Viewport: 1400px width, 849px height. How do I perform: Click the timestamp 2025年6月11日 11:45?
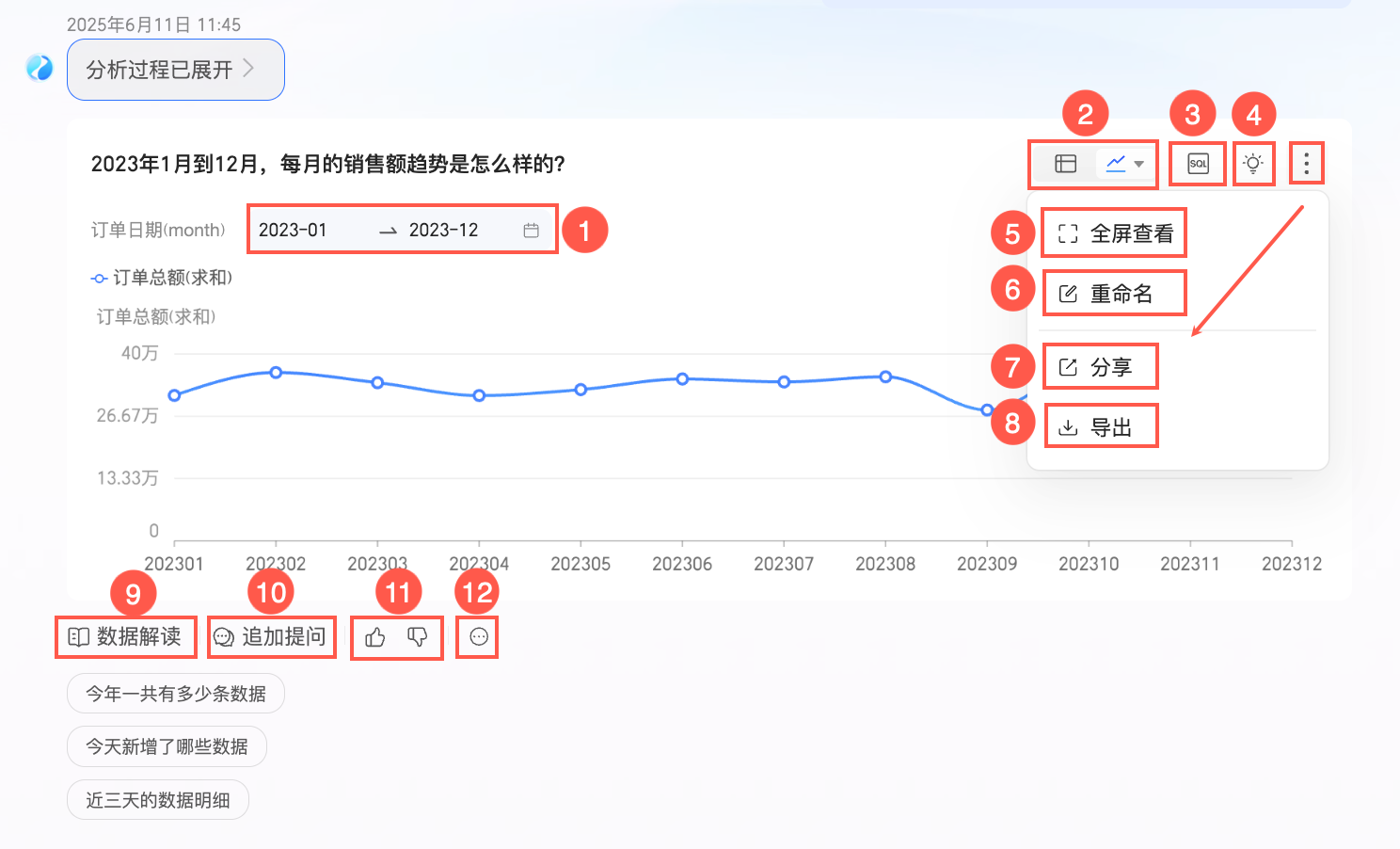153,24
